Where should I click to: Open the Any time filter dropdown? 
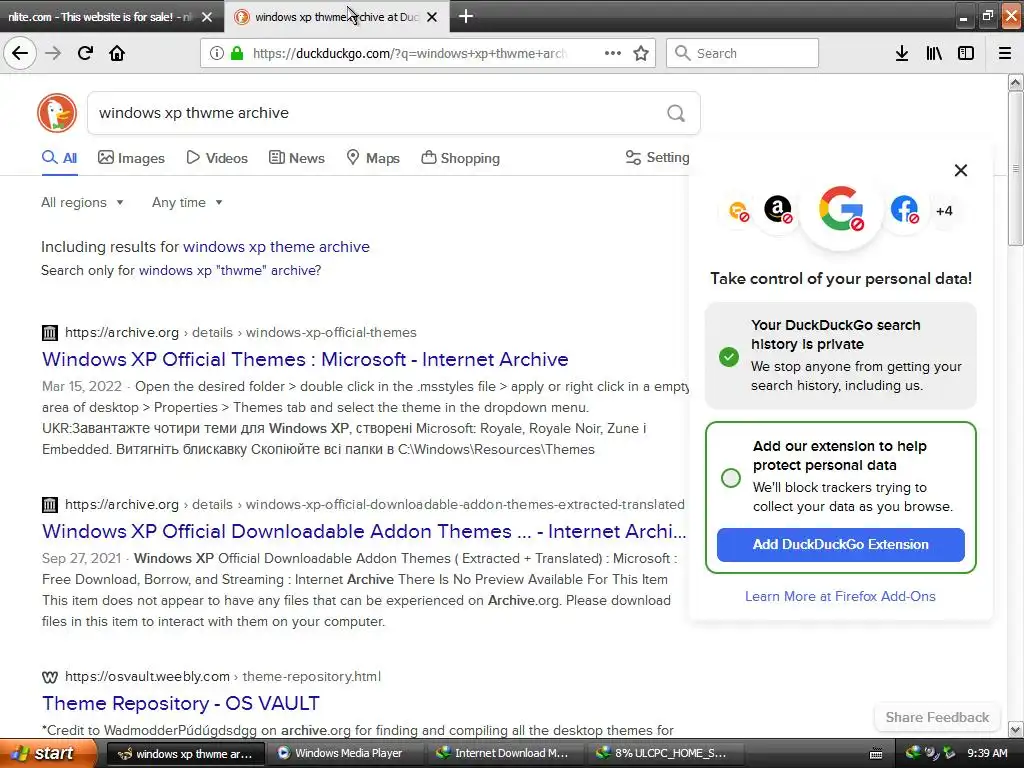point(187,202)
